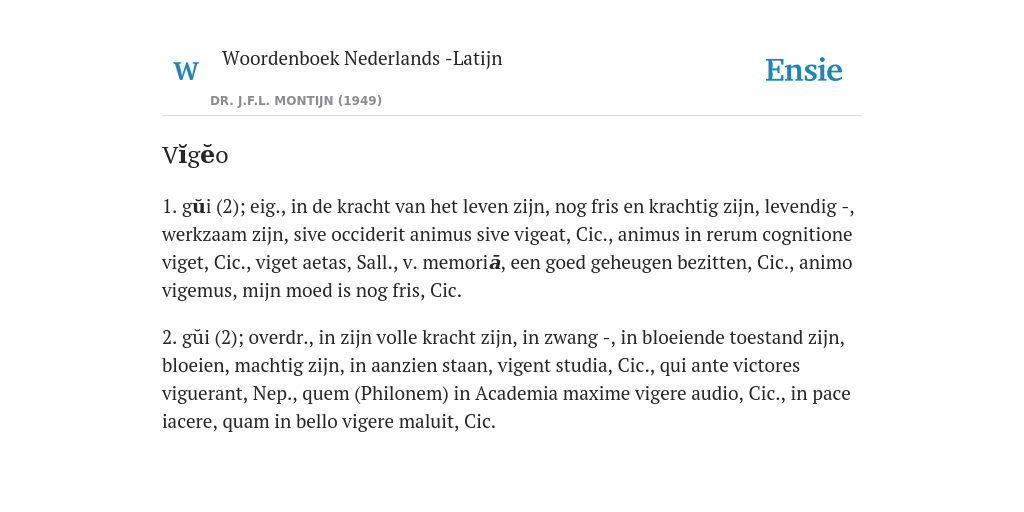
Task: Open the Woordenboek Nederlands -Latijn title
Action: tap(362, 58)
